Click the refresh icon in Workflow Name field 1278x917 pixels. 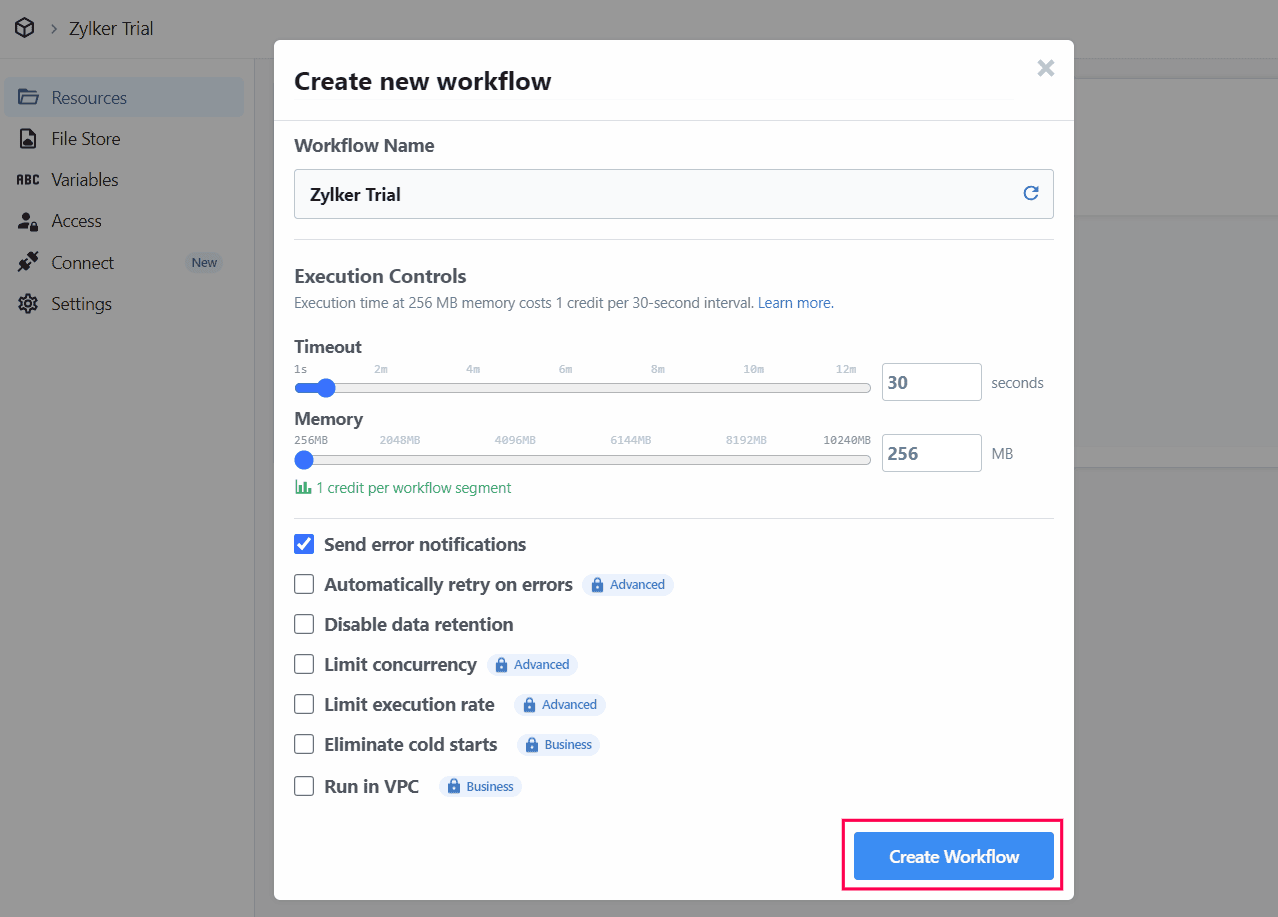click(x=1031, y=193)
